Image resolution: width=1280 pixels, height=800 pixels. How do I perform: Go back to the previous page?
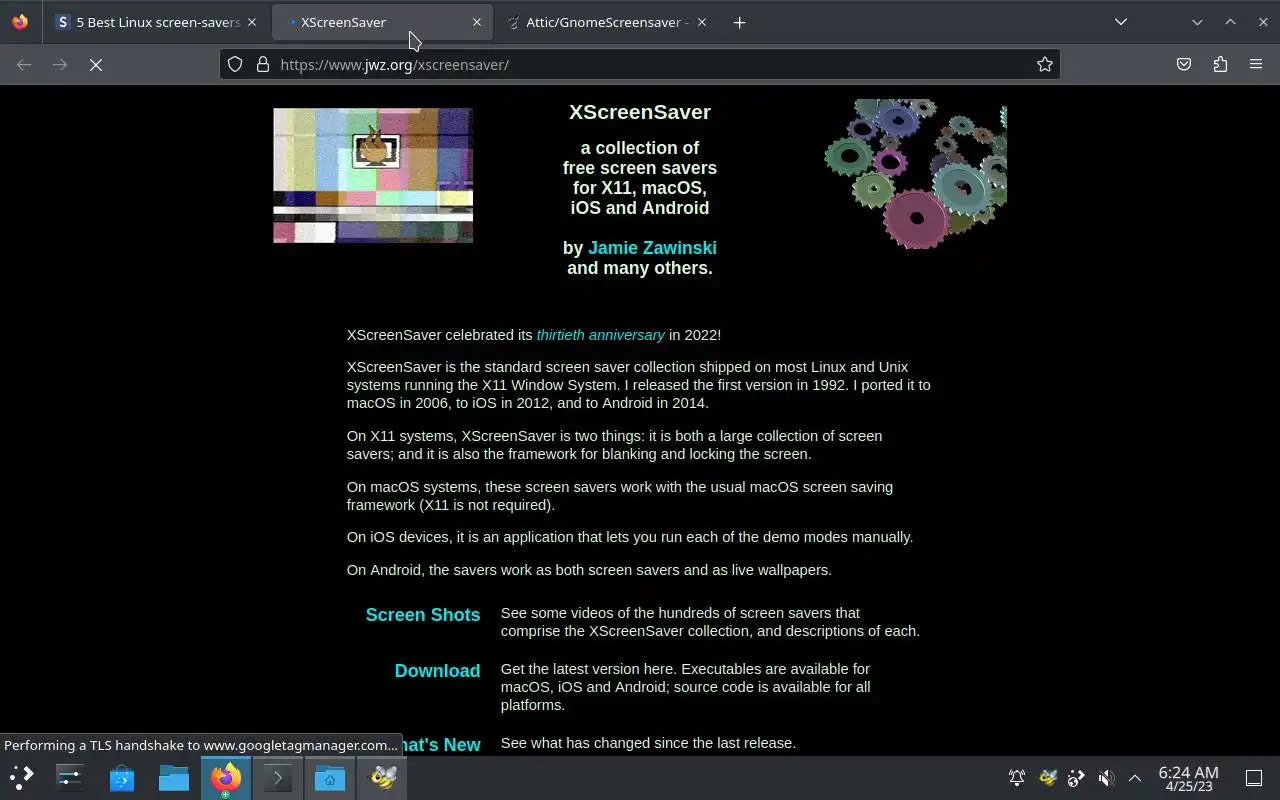24,64
